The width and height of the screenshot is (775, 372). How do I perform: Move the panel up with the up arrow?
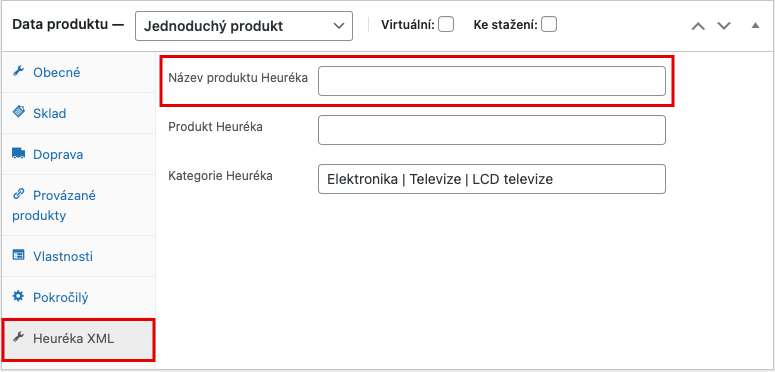point(698,26)
